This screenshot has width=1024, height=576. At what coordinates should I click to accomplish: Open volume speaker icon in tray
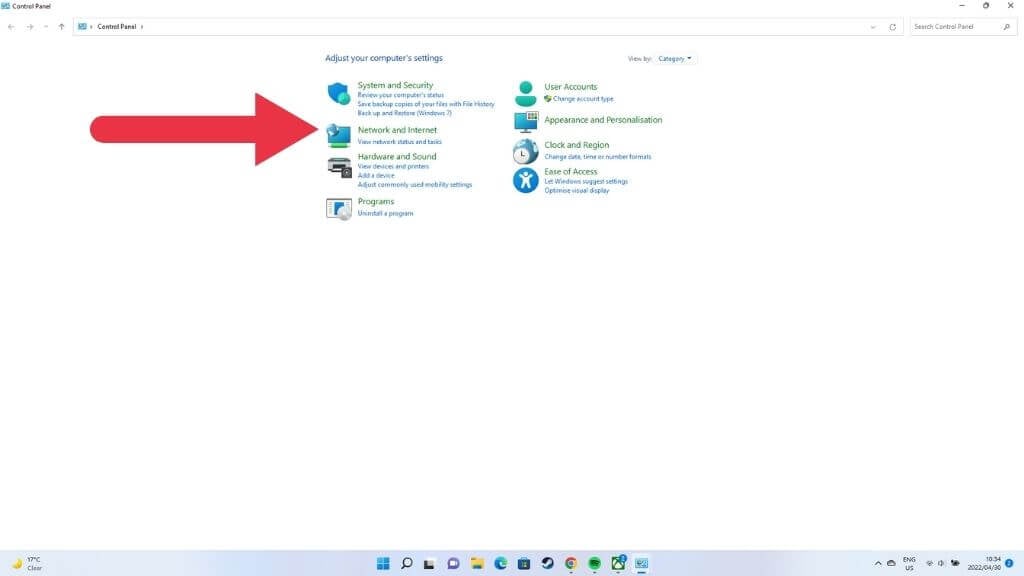941,563
